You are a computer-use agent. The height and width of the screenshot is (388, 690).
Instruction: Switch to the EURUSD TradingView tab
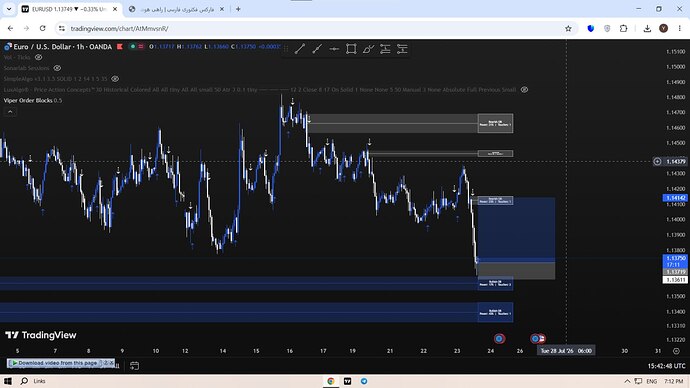coord(70,9)
